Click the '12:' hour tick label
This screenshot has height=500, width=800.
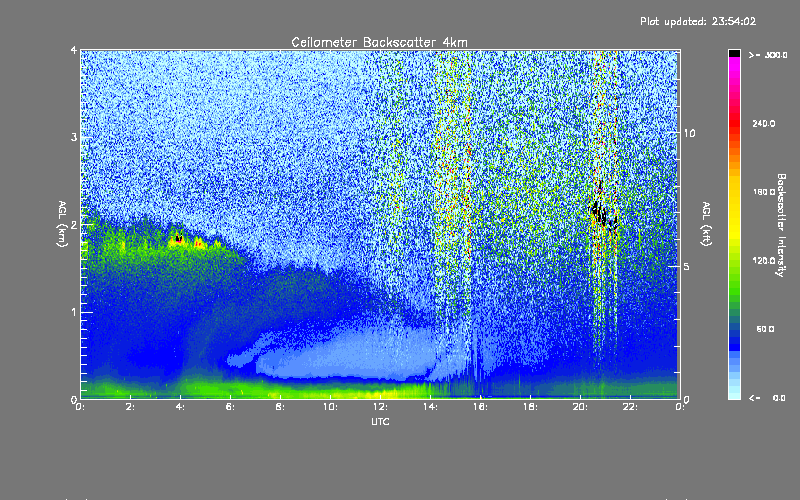[380, 407]
